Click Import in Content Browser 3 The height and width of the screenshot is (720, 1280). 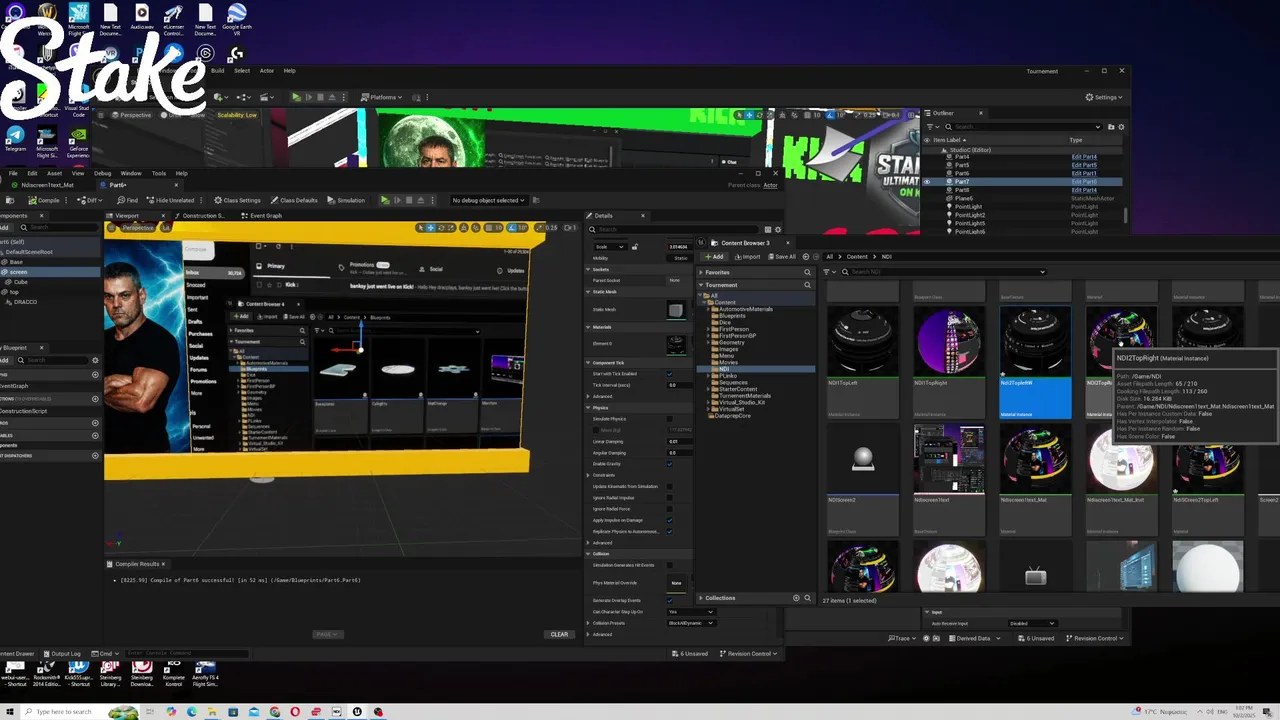point(747,257)
